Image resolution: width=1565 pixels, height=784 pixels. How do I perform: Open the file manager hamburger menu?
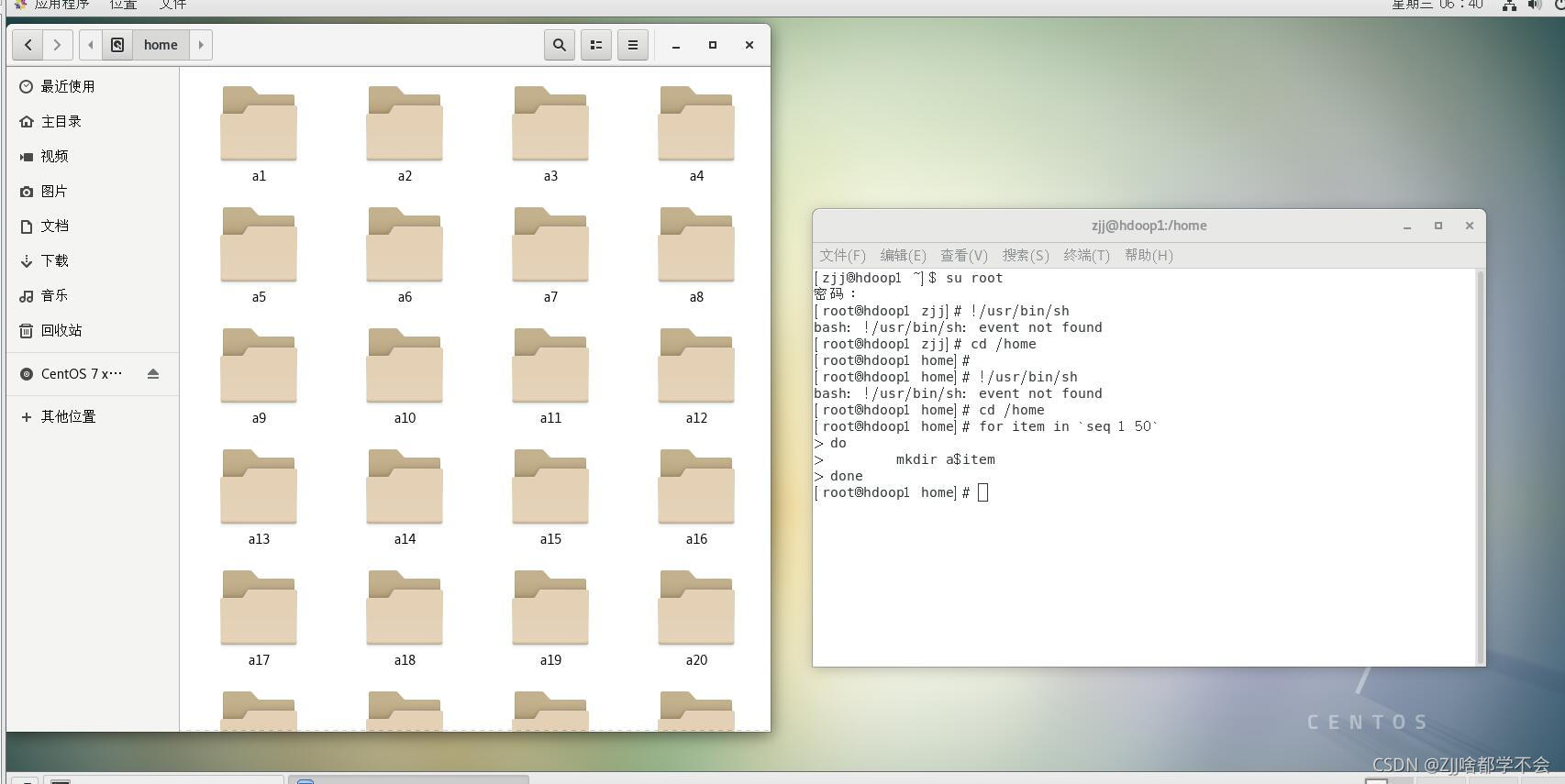[633, 45]
